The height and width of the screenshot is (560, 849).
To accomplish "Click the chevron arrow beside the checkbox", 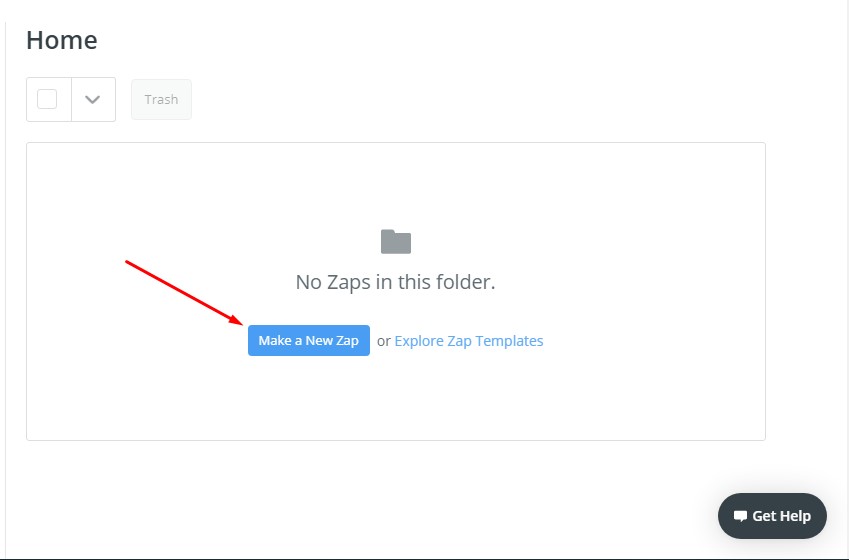I will tap(93, 100).
